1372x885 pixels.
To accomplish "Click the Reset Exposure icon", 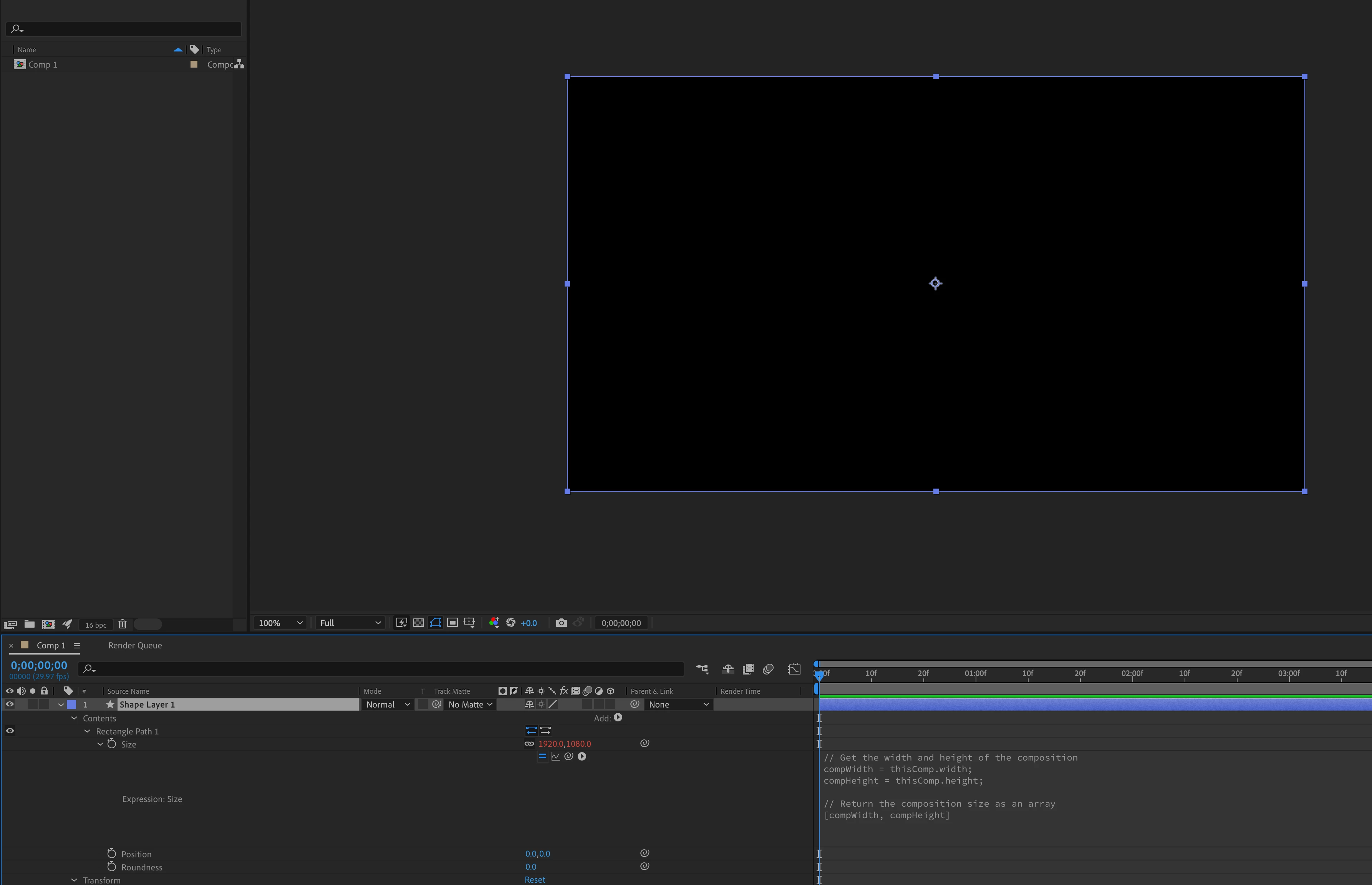I will tap(511, 623).
